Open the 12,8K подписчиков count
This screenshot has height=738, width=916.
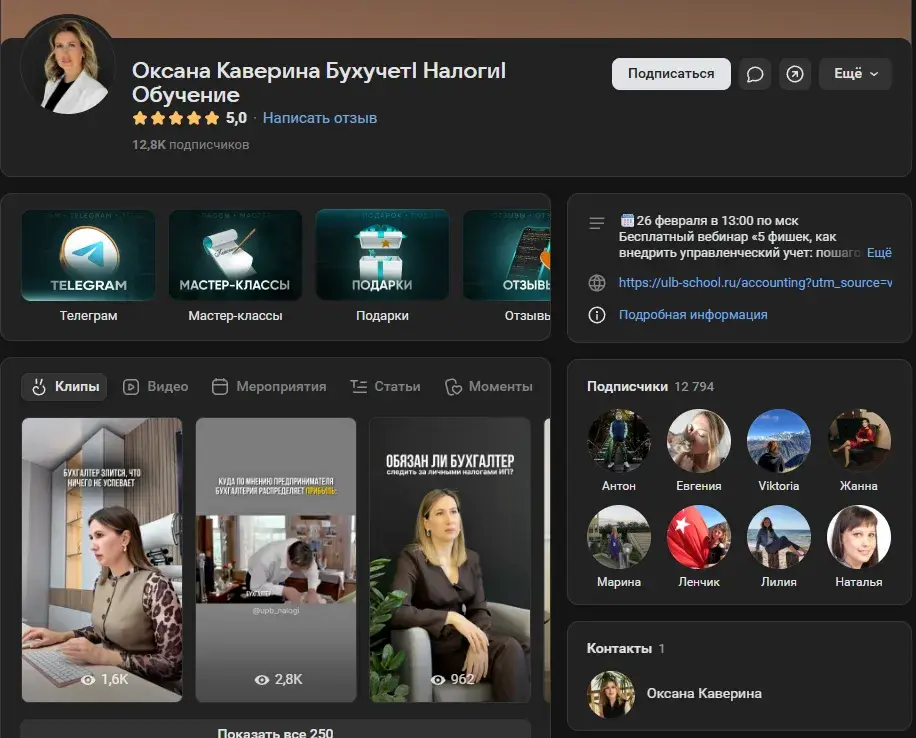pyautogui.click(x=190, y=144)
